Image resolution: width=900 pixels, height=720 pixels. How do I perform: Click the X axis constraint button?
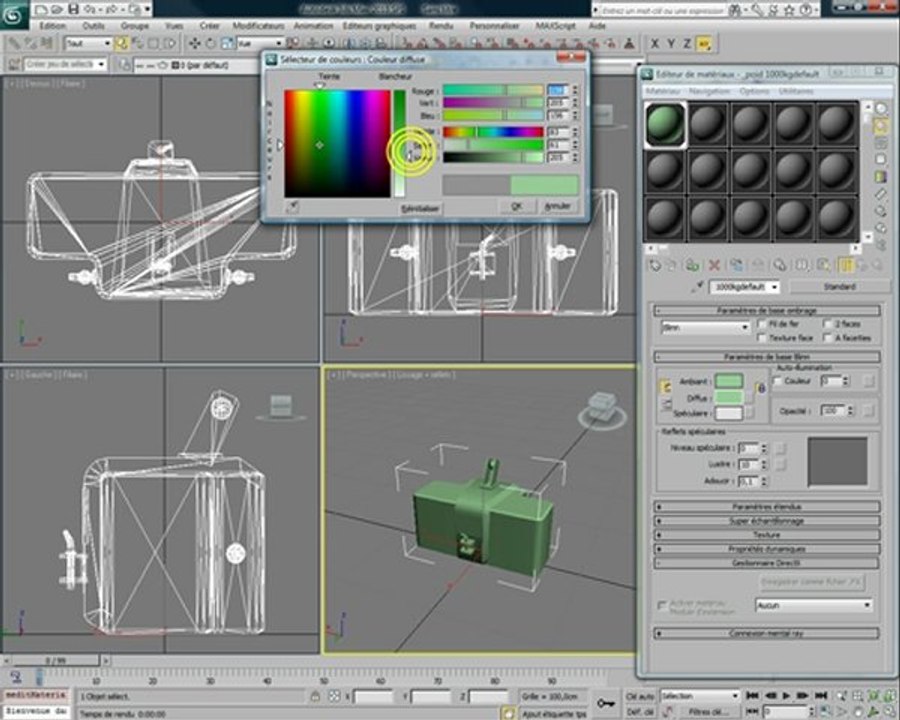(654, 44)
